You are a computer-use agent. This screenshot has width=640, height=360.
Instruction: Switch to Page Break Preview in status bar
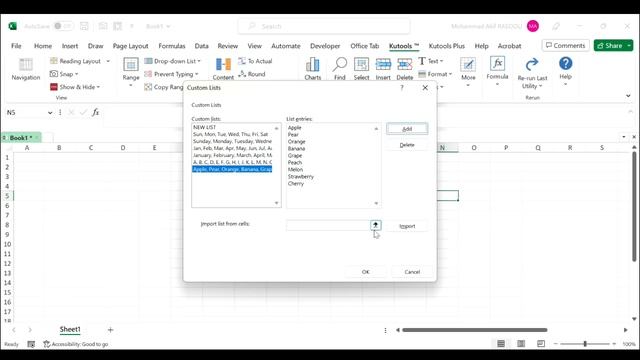(541, 344)
